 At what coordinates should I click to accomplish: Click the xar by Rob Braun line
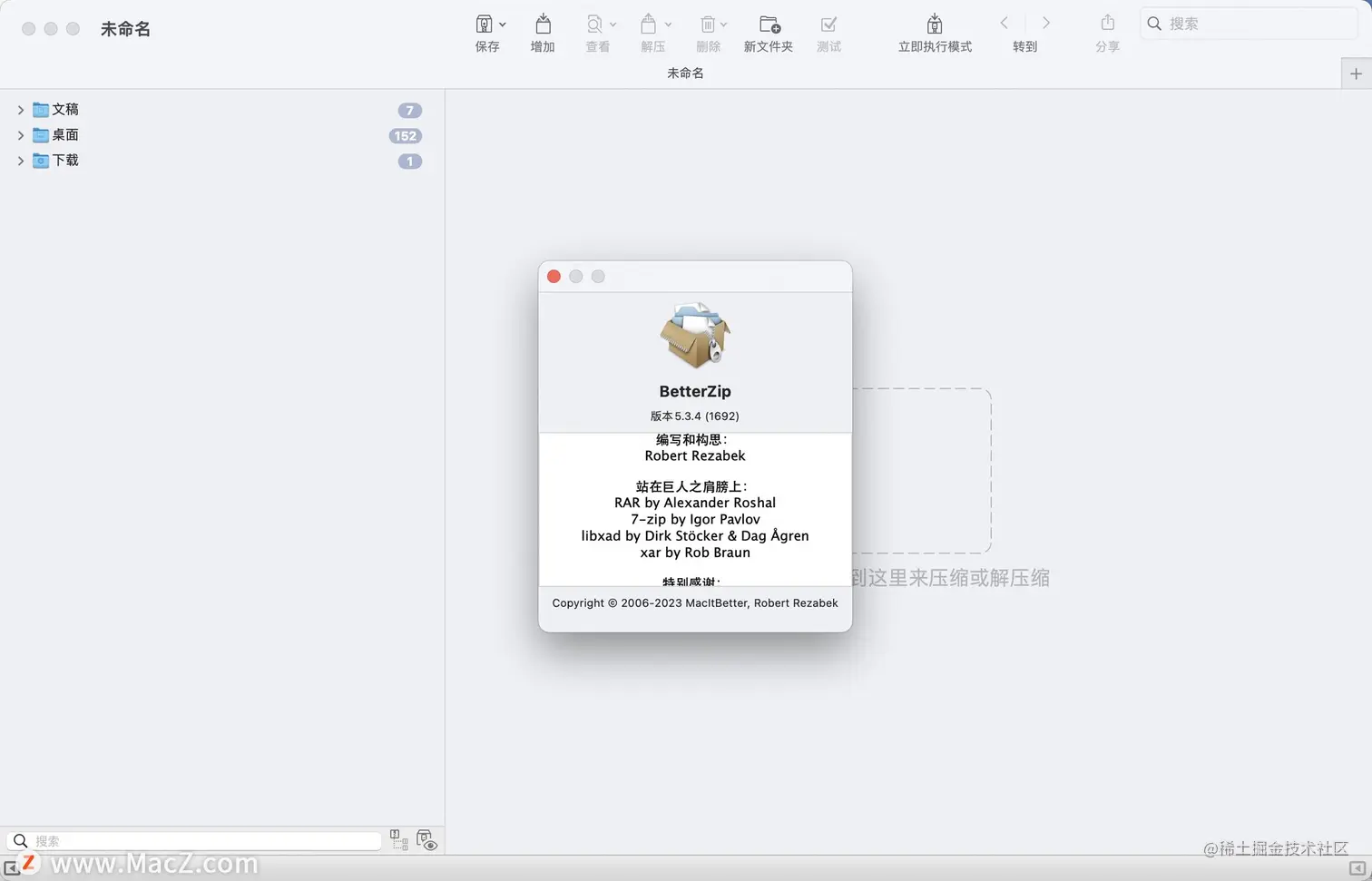pyautogui.click(x=695, y=553)
